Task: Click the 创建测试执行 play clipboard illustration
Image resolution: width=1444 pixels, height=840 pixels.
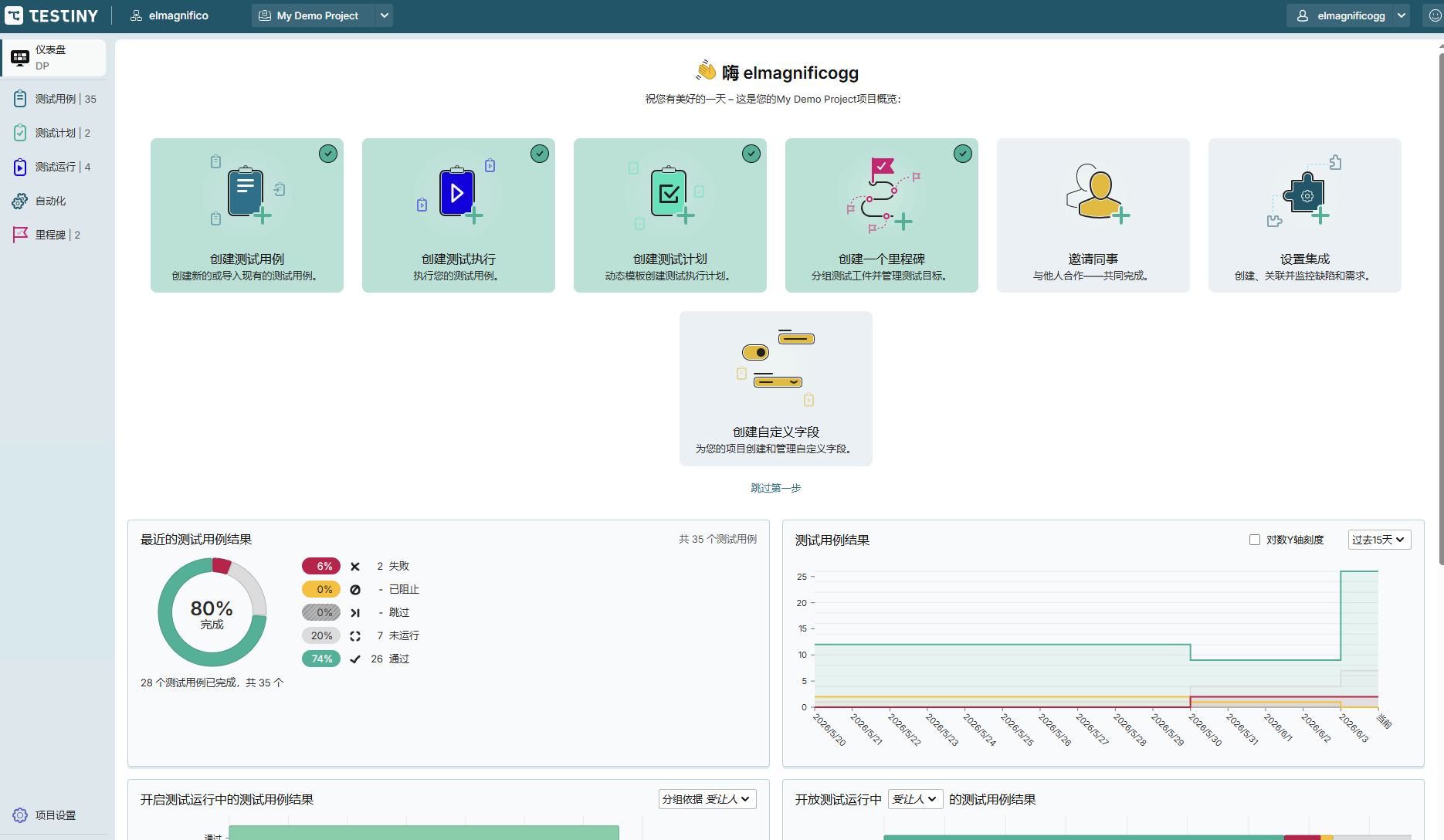Action: [x=458, y=193]
